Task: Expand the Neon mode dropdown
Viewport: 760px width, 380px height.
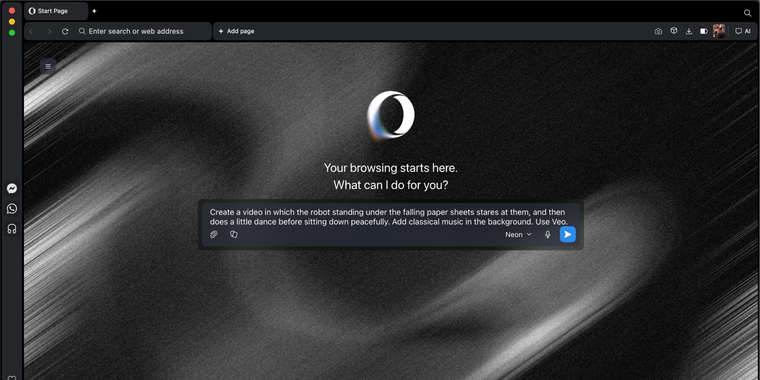Action: point(518,235)
